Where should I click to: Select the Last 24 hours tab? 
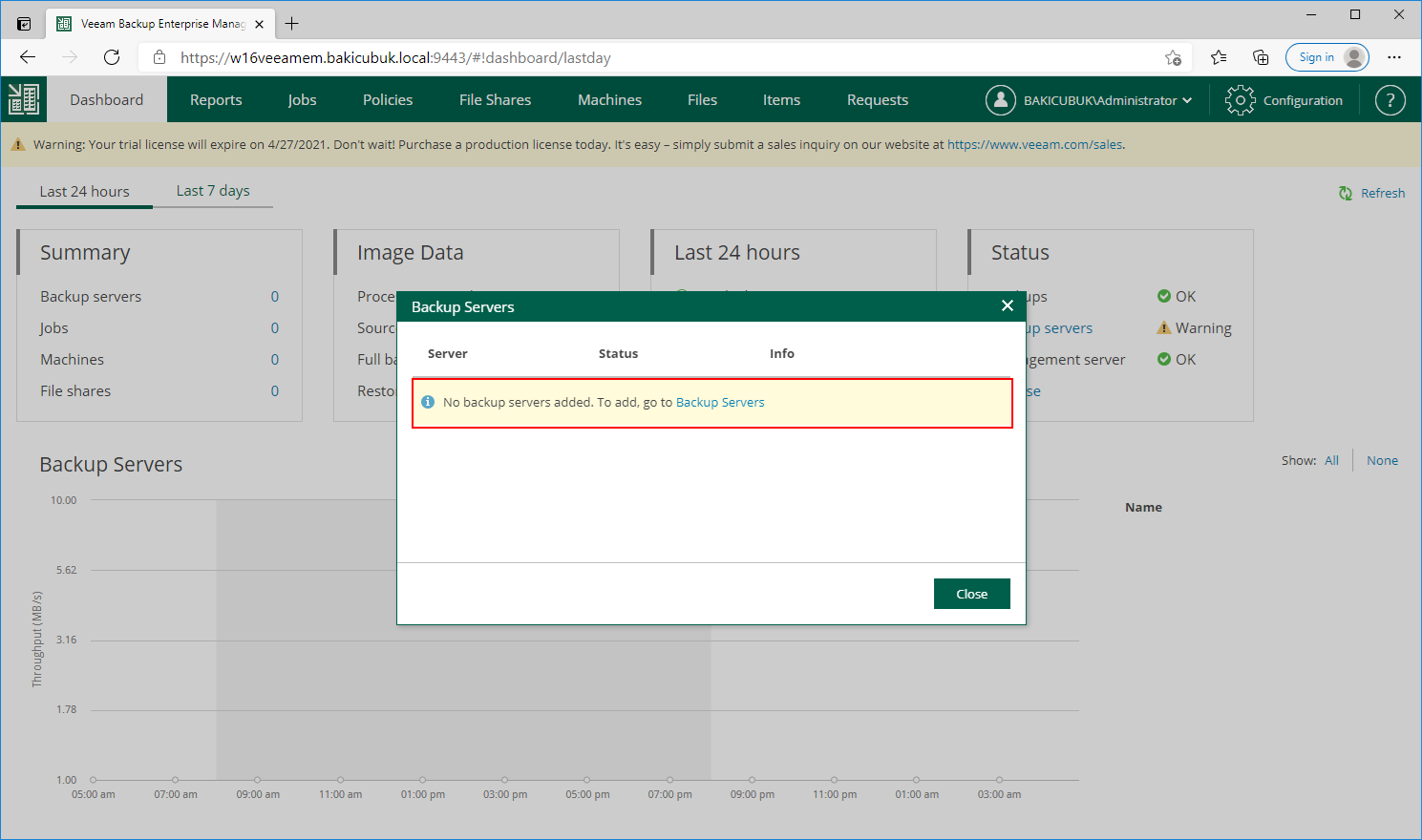(84, 191)
